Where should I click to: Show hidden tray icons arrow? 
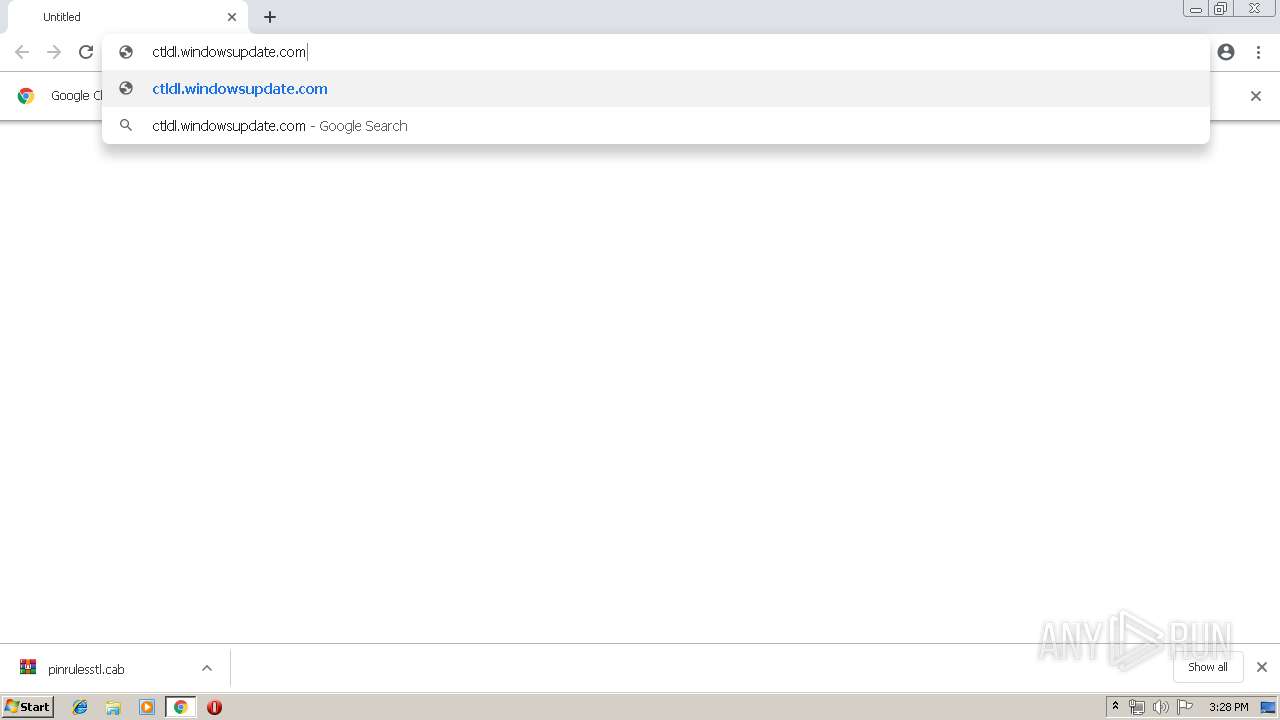(1115, 707)
